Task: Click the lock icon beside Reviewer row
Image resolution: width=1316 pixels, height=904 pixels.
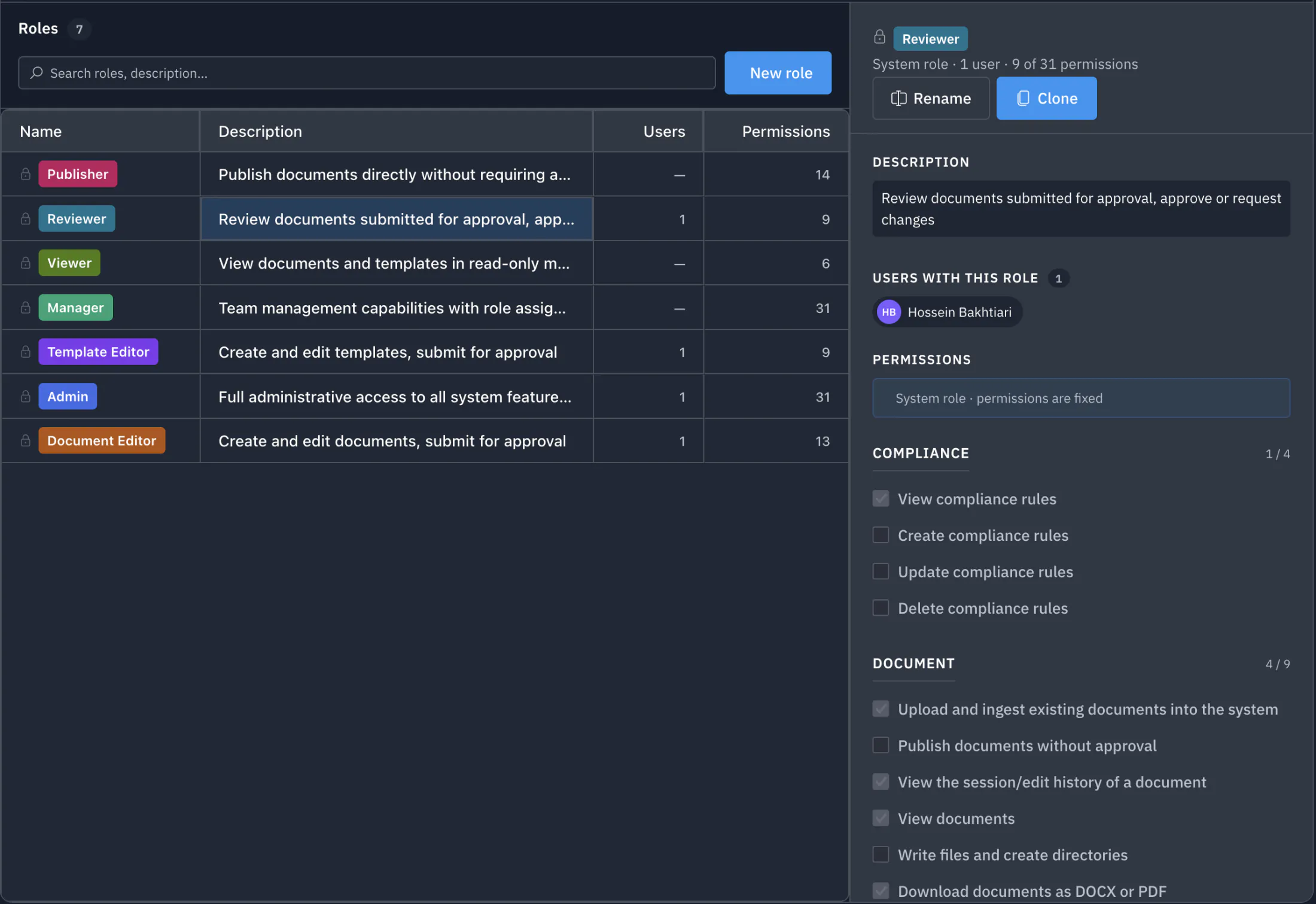Action: pos(26,218)
